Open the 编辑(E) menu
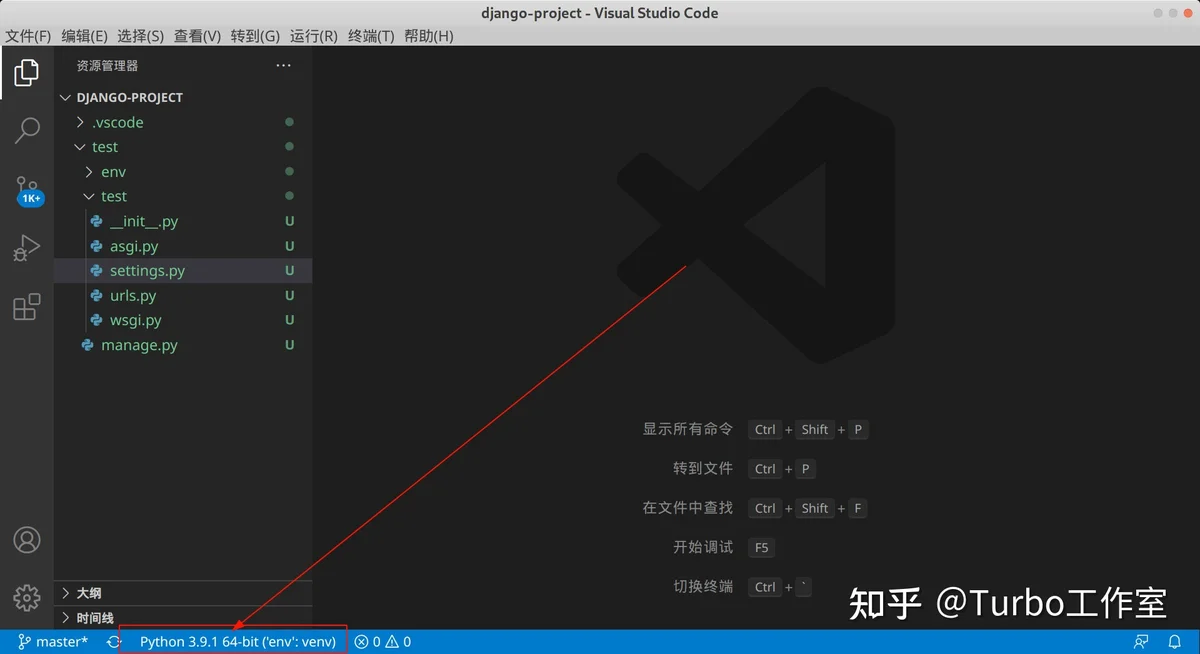Viewport: 1200px width, 654px height. (x=84, y=36)
